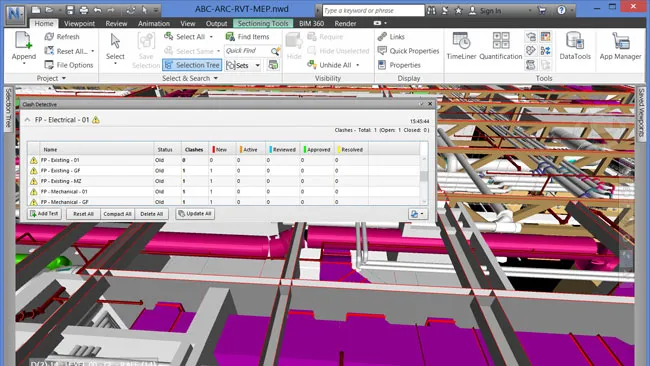Click the keyword search field in title bar

pos(374,10)
